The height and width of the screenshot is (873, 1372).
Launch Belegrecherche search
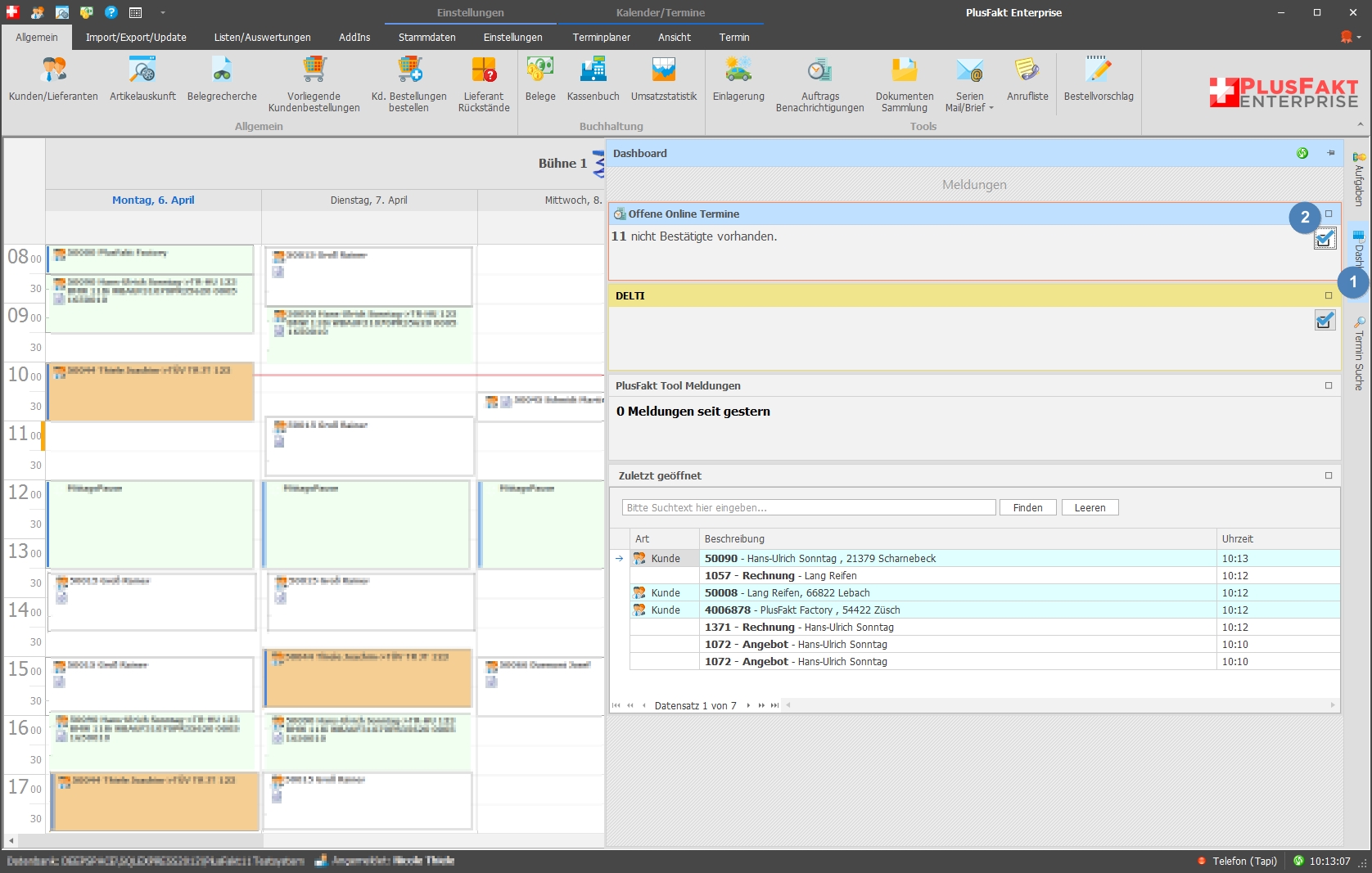pos(222,81)
